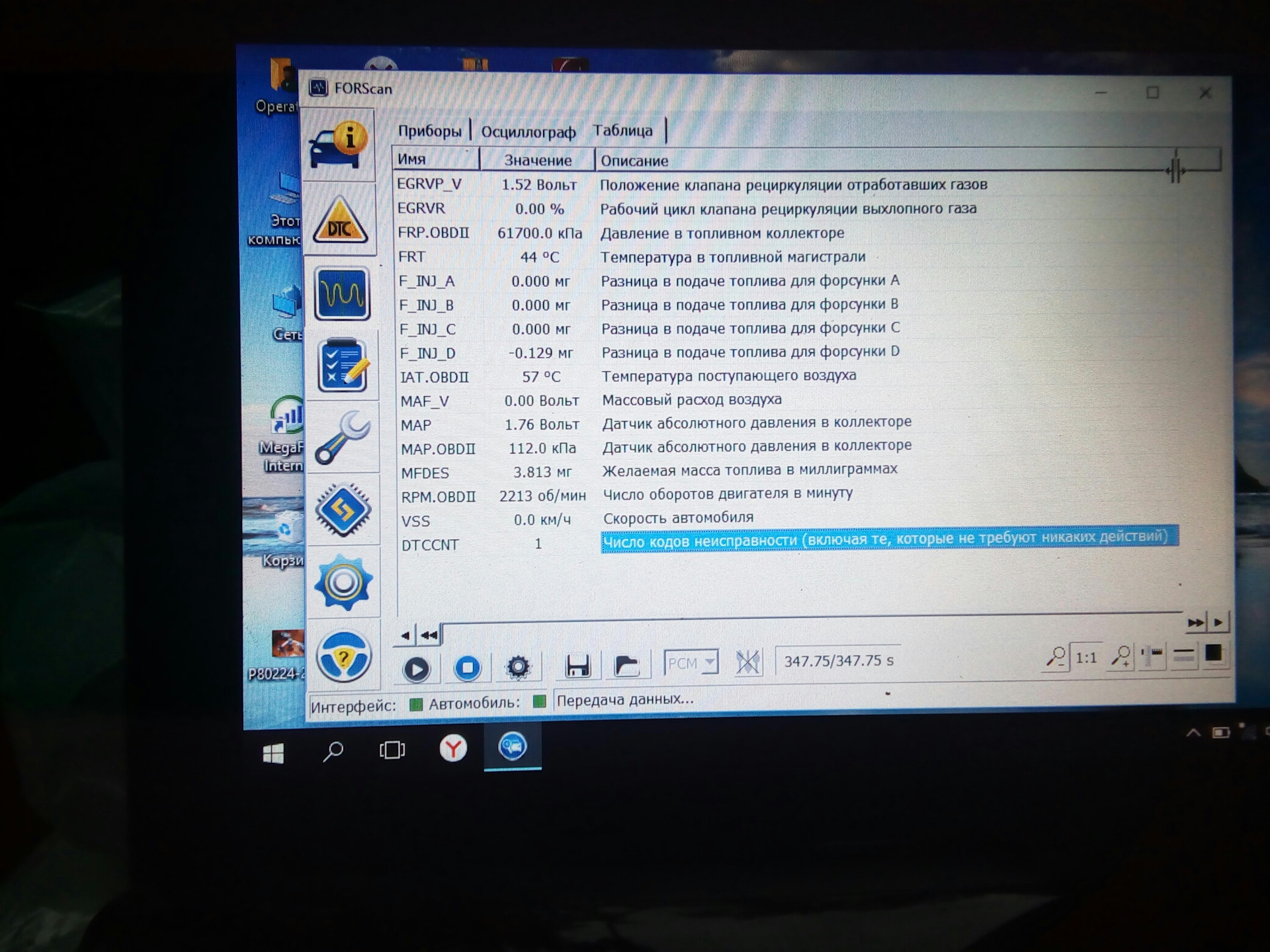Open the steering wheel help section
Image resolution: width=1270 pixels, height=952 pixels.
[344, 656]
